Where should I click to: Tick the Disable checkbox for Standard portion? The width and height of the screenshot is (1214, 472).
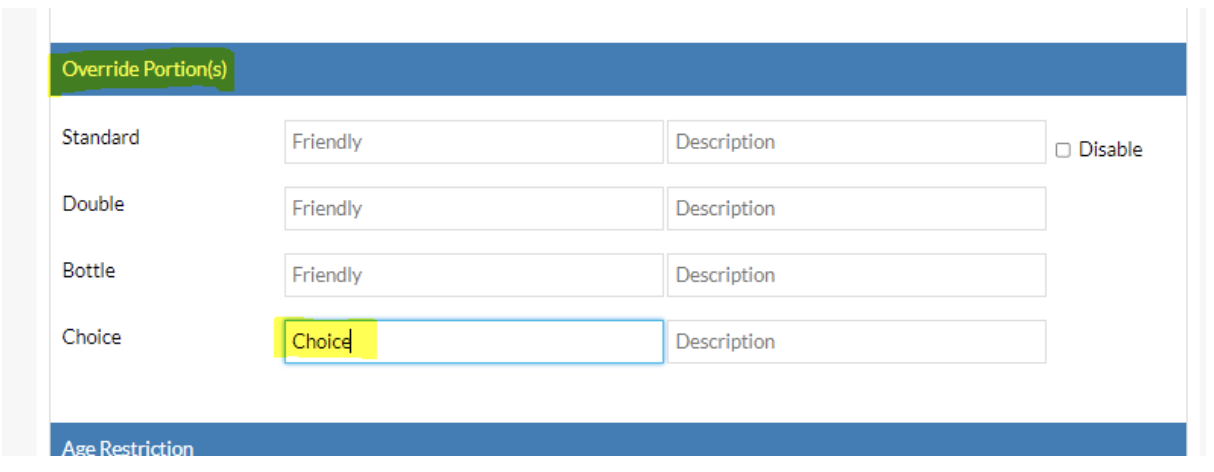tap(1063, 150)
